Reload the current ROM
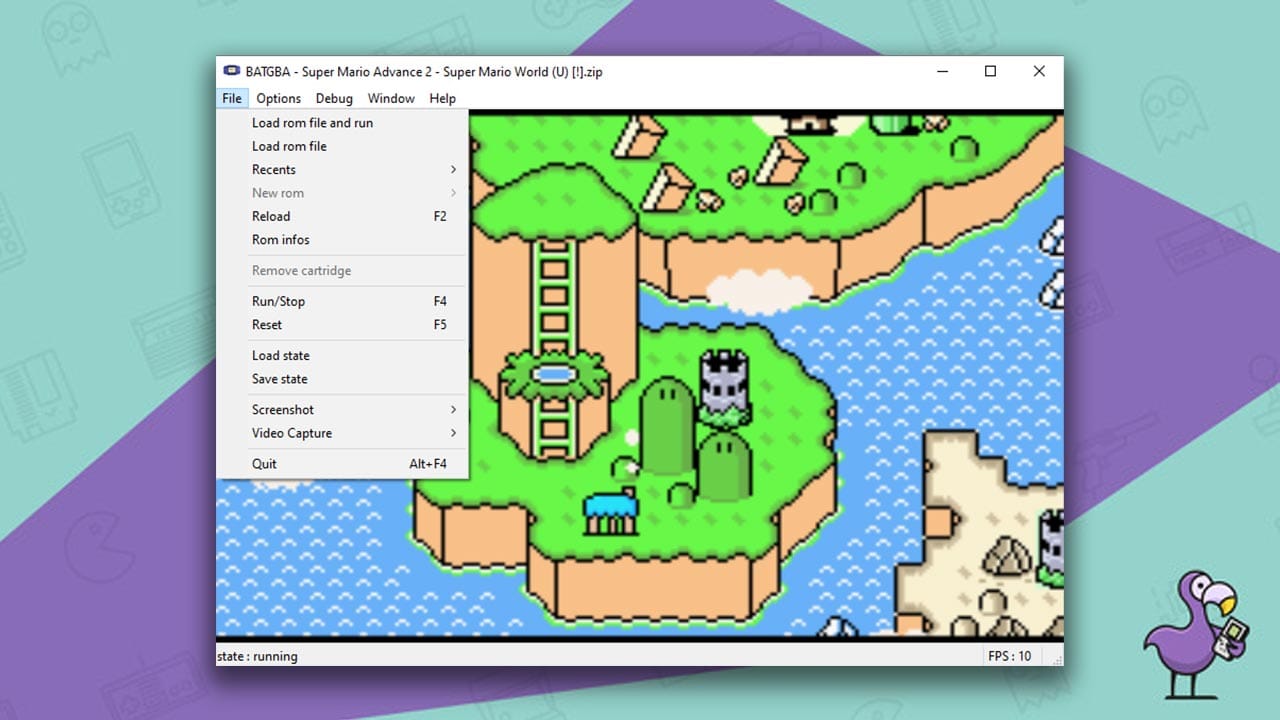The image size is (1280, 720). 270,216
